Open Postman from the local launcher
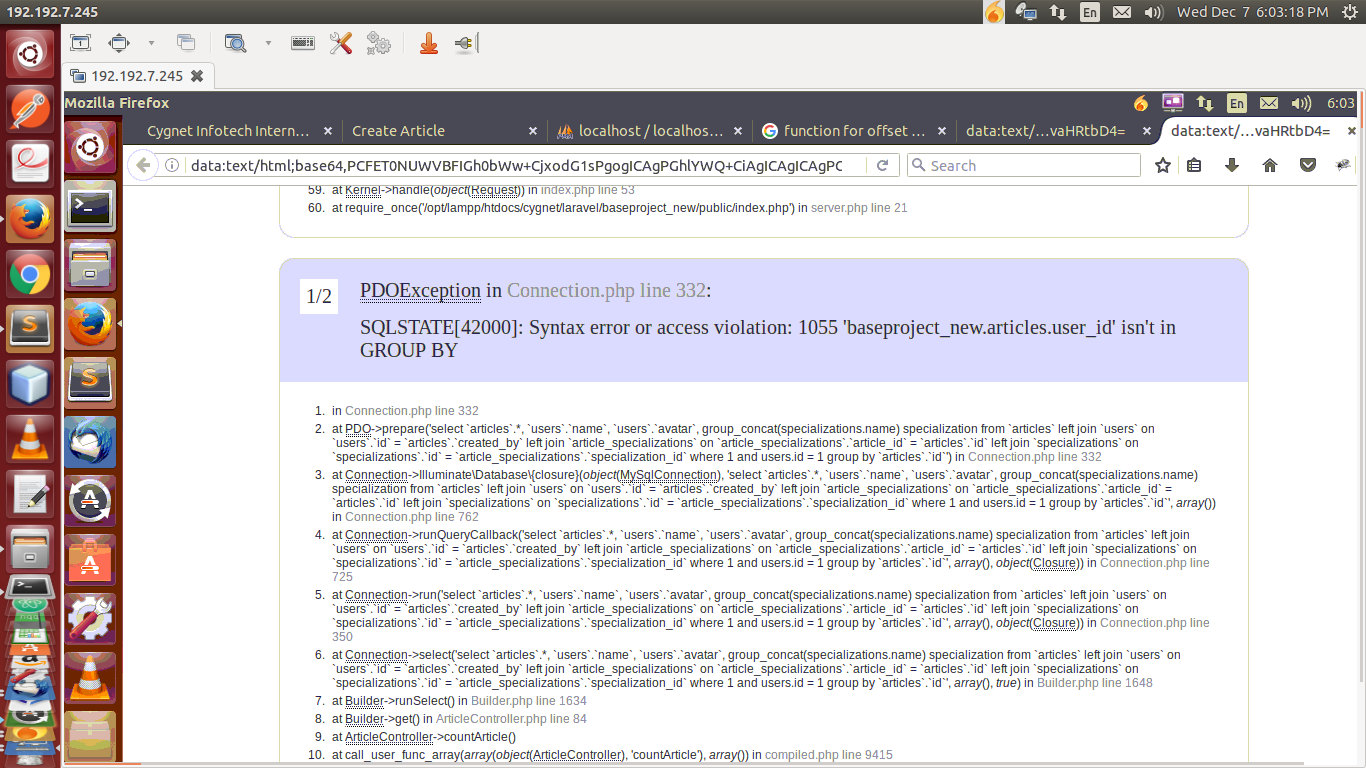Screen dimensions: 1366x768 (x=31, y=107)
